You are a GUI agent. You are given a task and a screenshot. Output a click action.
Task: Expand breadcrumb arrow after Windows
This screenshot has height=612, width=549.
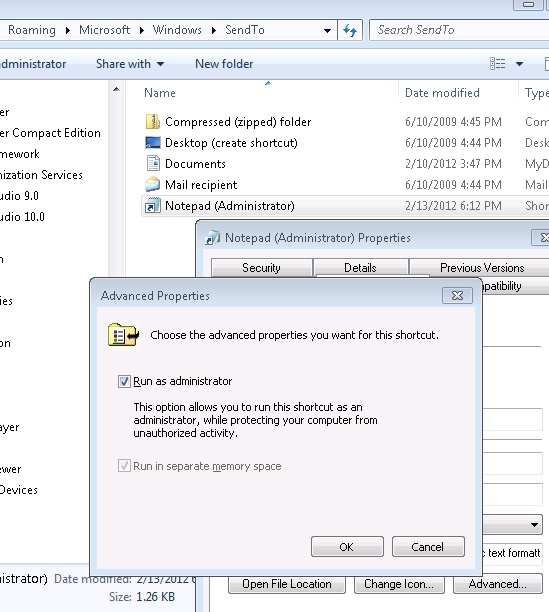[213, 30]
